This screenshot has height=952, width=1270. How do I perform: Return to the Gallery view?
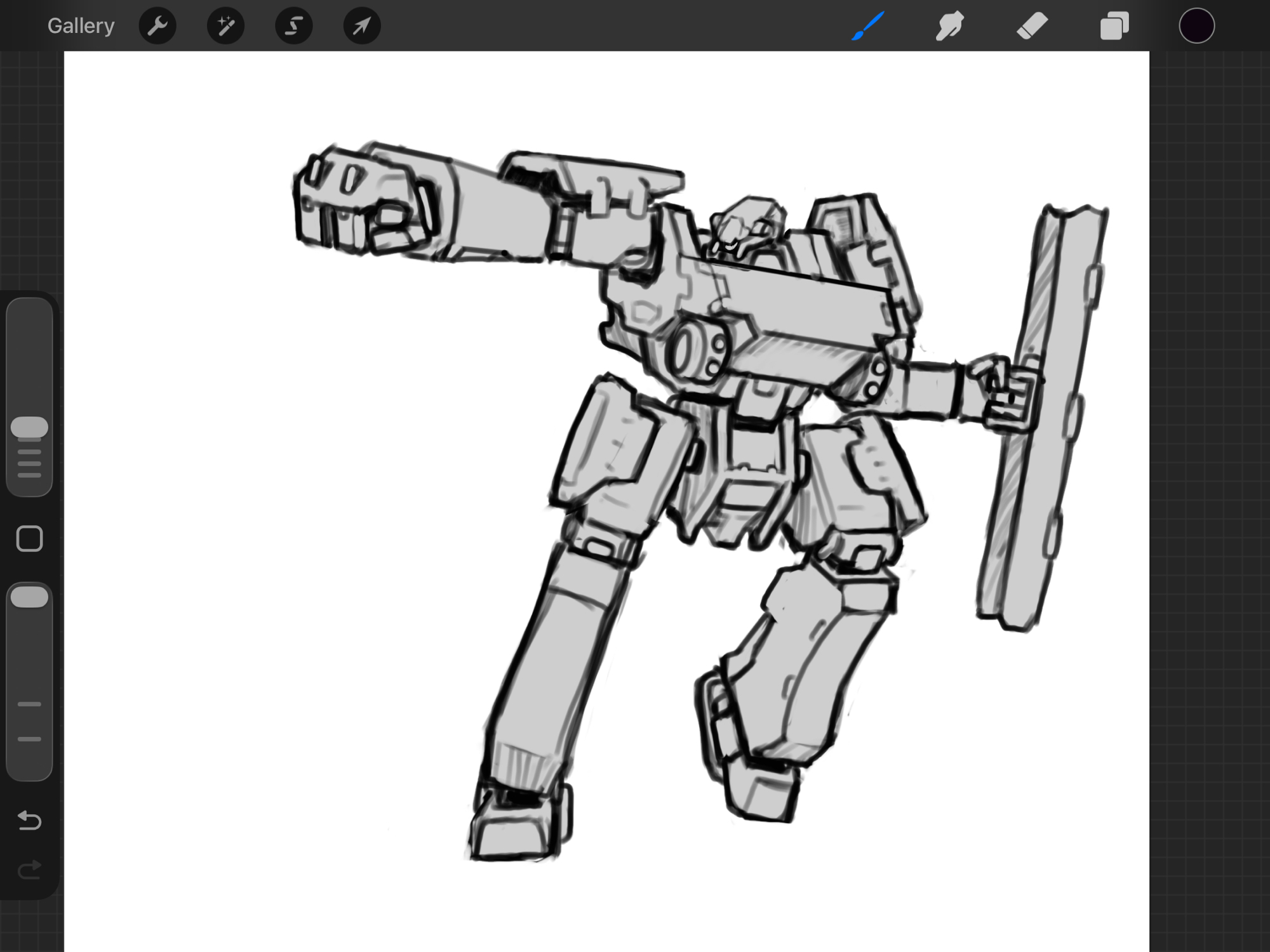(81, 26)
